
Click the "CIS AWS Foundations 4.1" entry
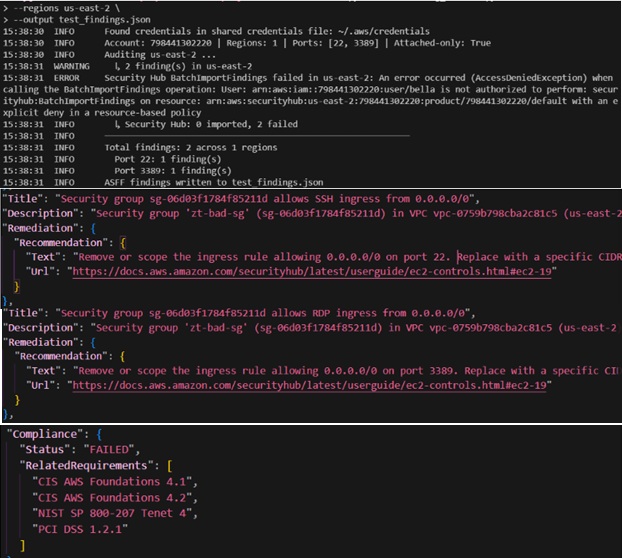point(112,481)
